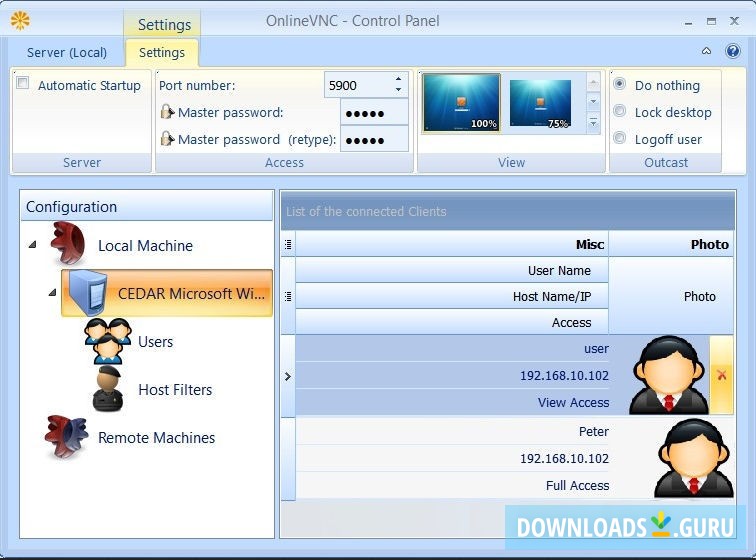
Task: Click the Photo column header
Action: (671, 244)
